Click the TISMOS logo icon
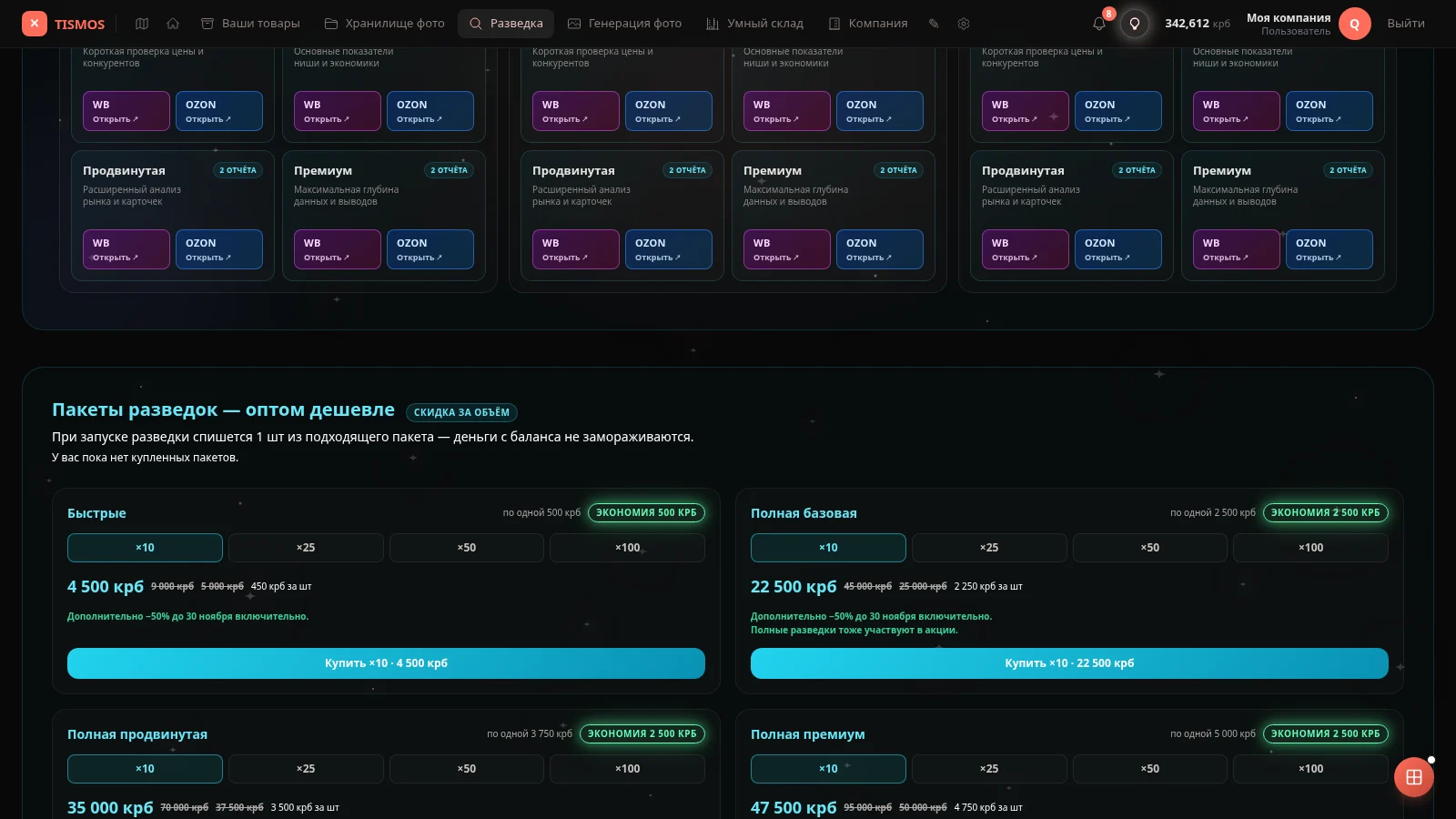The width and height of the screenshot is (1456, 819). (35, 24)
